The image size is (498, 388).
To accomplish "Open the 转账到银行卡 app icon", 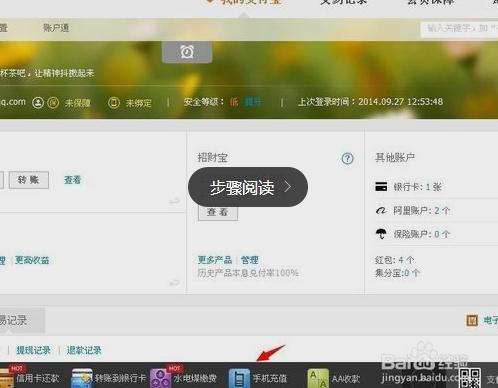I will click(x=82, y=378).
